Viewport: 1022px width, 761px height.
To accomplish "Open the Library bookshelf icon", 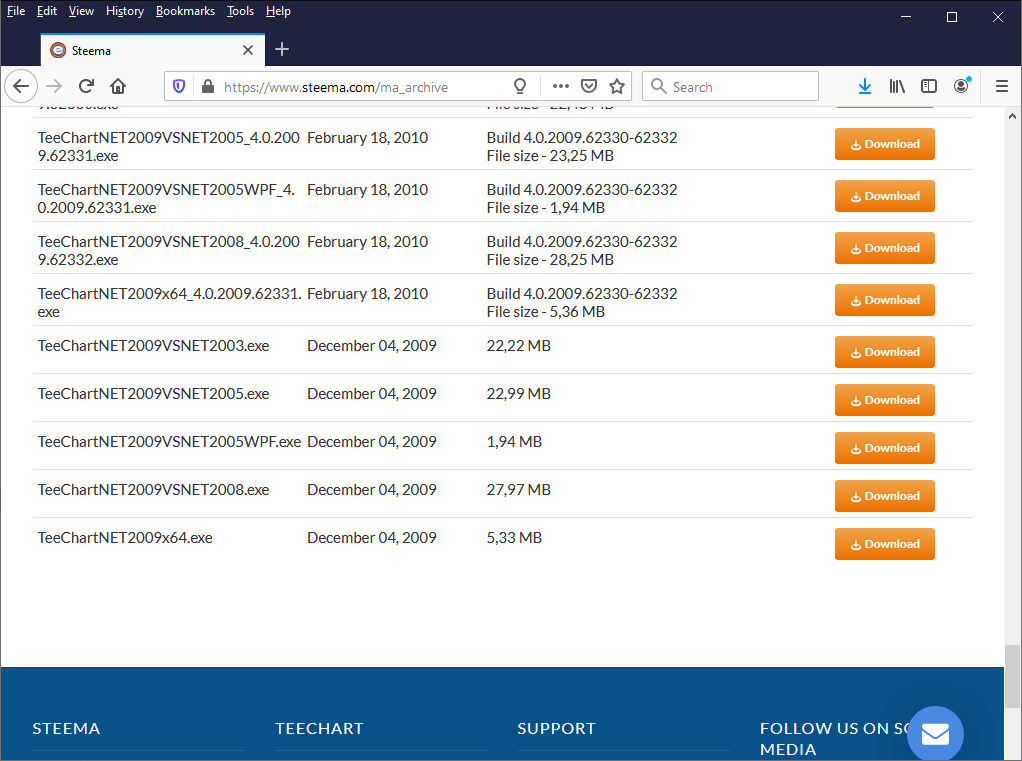I will coord(897,86).
